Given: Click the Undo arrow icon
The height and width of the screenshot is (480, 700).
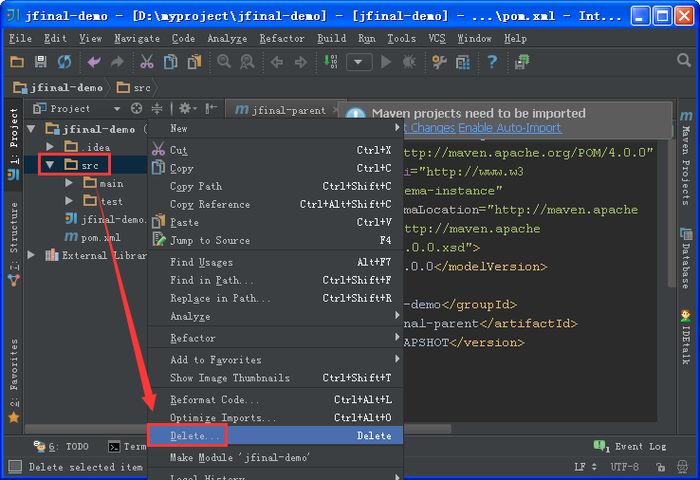Looking at the screenshot, I should coord(94,62).
